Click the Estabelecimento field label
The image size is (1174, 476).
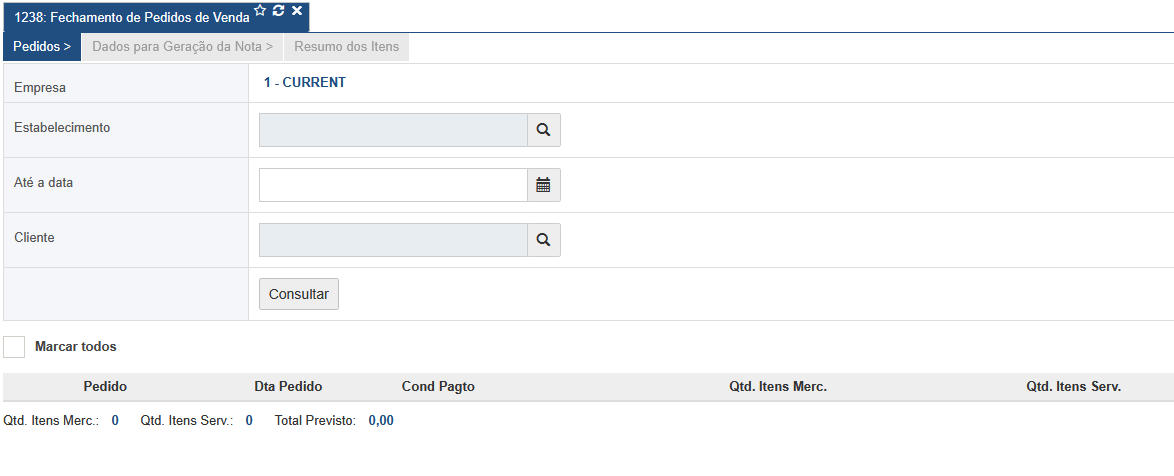click(62, 128)
